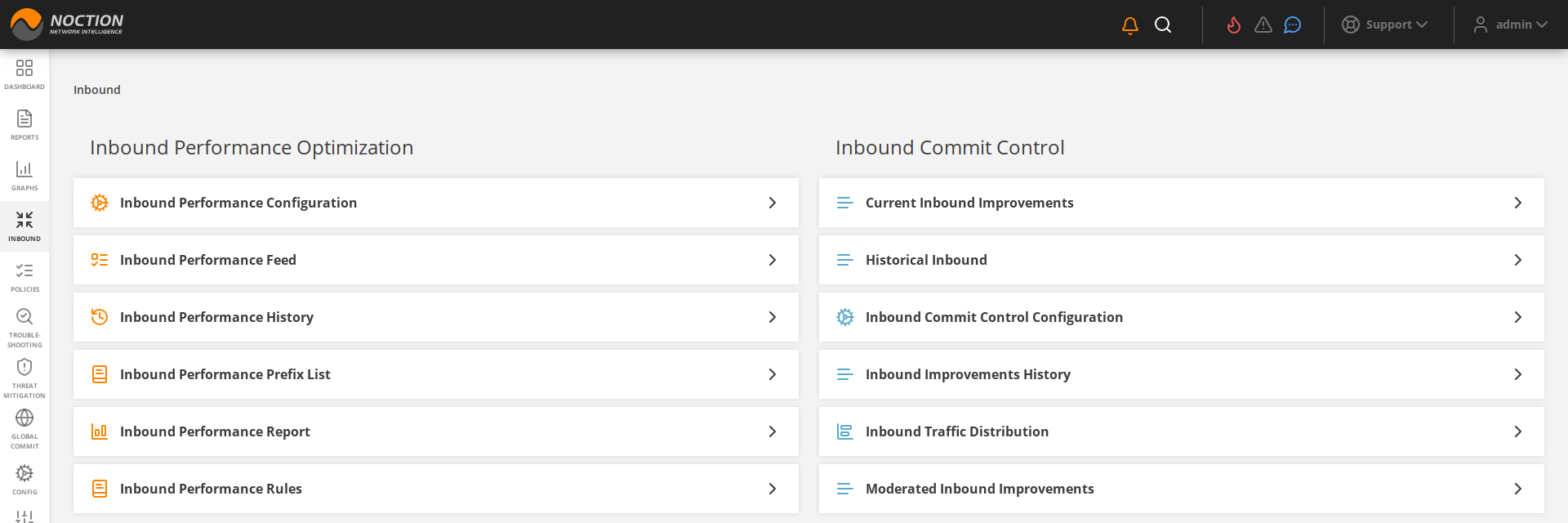Click chevron on Inbound Performance Feed row
Viewport: 1568px width, 523px height.
772,260
